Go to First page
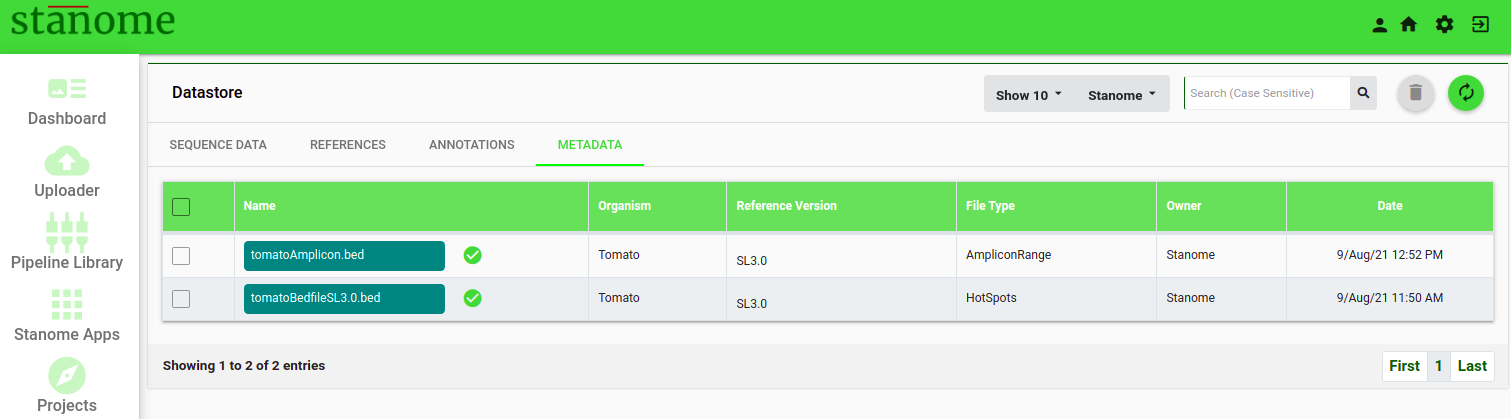This screenshot has height=419, width=1511. point(1404,366)
